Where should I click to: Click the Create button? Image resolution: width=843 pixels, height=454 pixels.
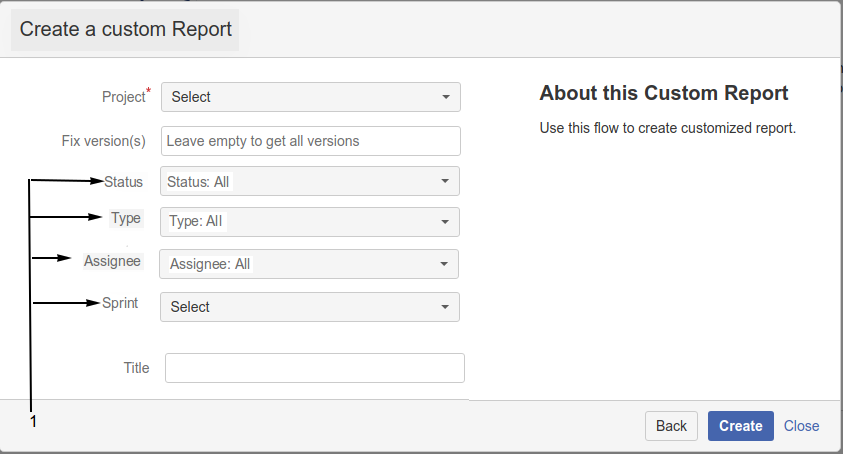(741, 426)
